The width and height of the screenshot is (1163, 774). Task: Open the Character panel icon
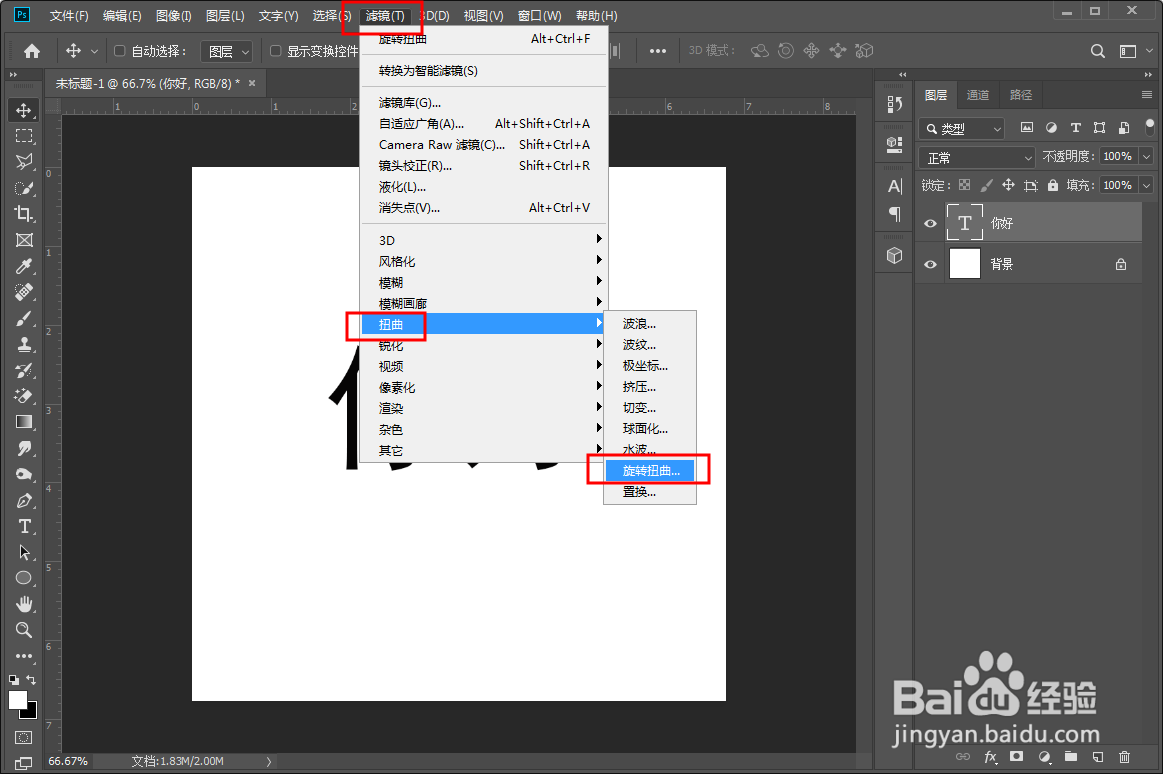(x=895, y=186)
